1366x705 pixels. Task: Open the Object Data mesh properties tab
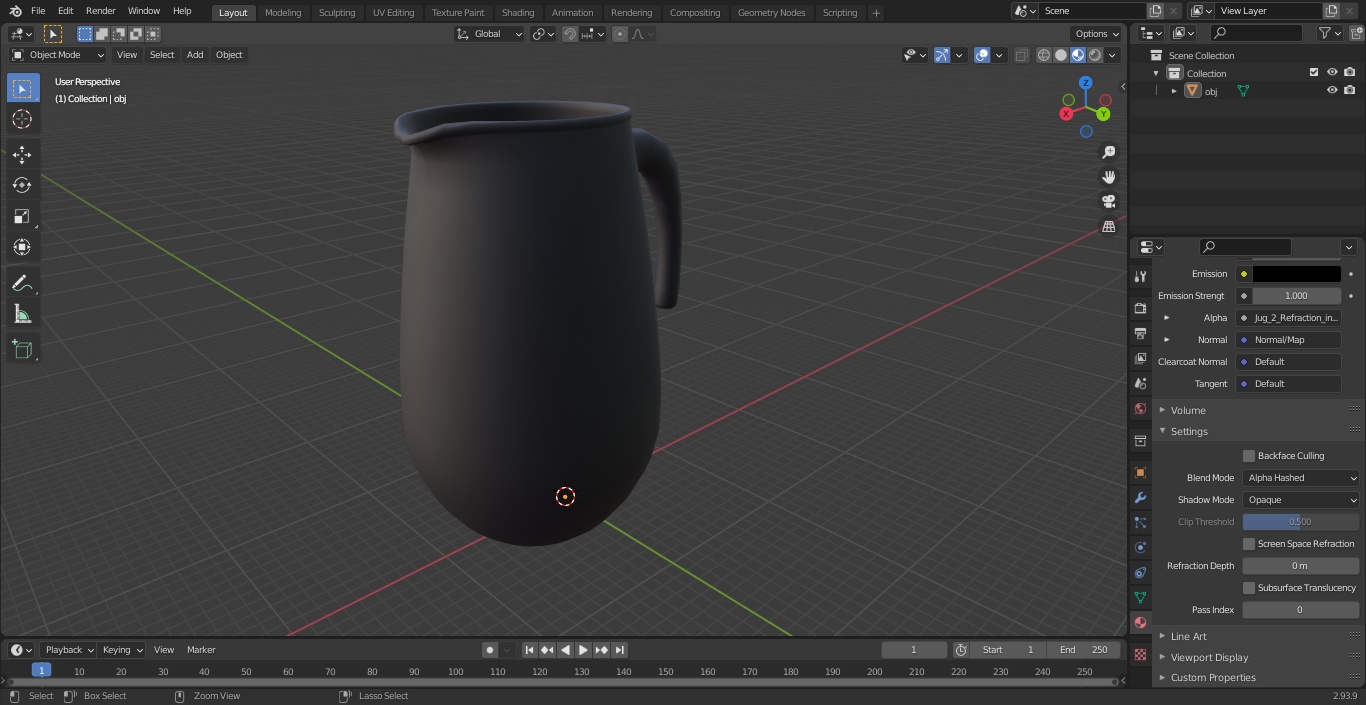[x=1140, y=597]
